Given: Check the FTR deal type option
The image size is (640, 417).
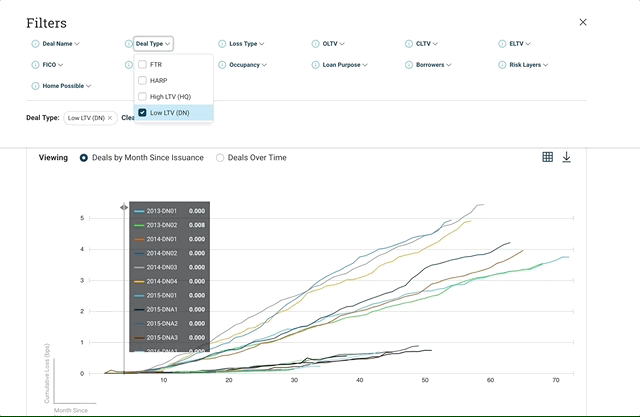Looking at the screenshot, I should 142,64.
